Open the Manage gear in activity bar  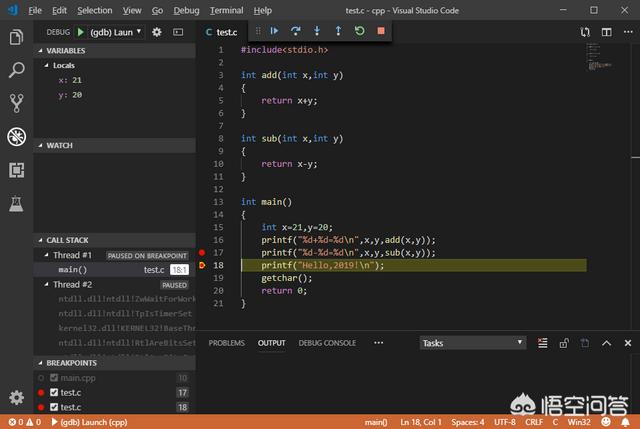point(16,397)
